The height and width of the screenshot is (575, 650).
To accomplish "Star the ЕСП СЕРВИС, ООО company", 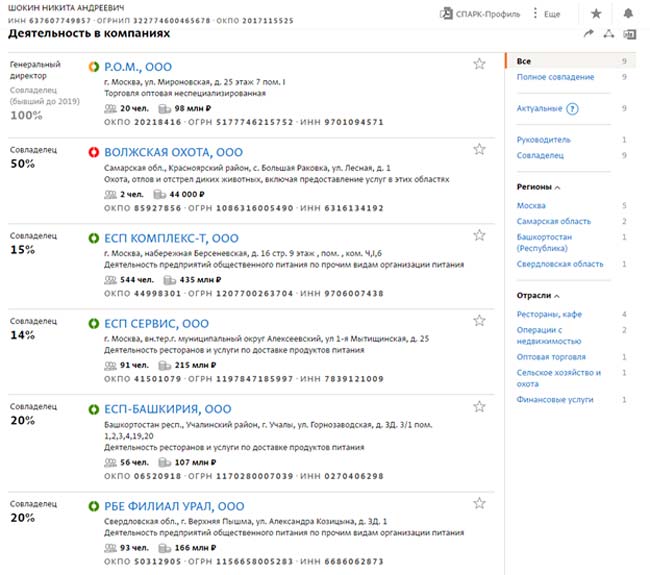I will point(479,322).
